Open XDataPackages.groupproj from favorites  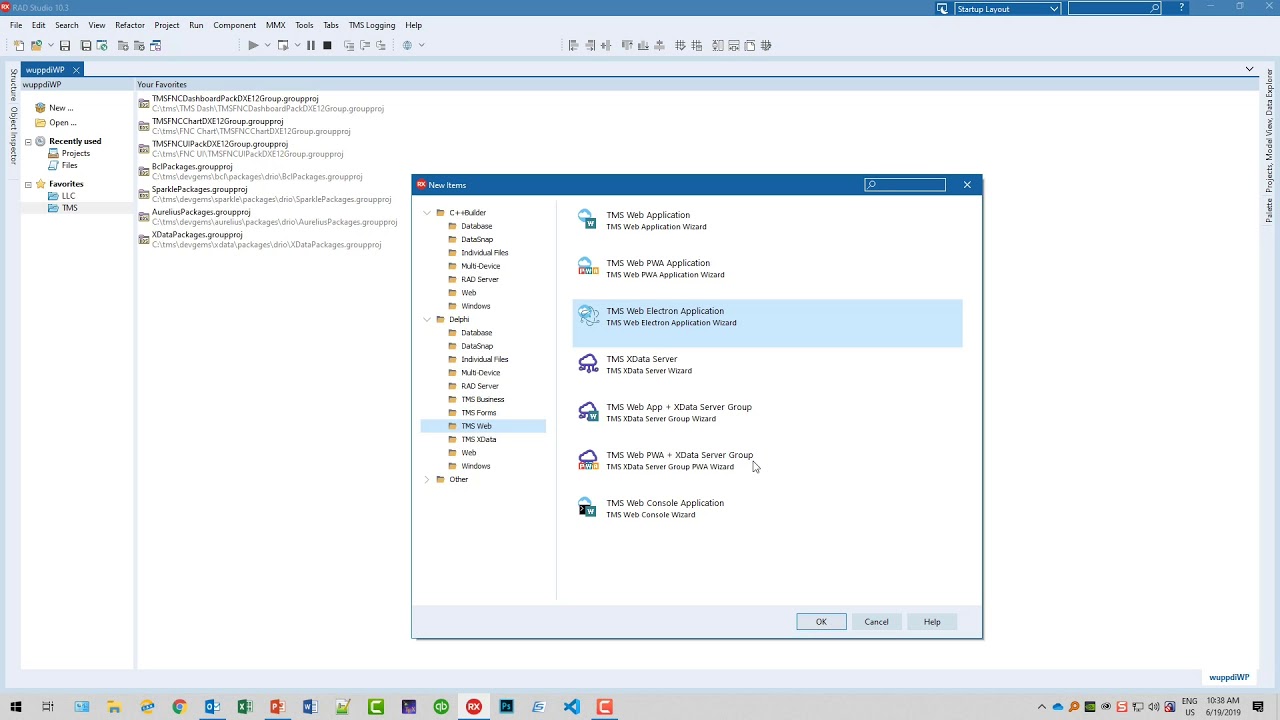[x=197, y=235]
